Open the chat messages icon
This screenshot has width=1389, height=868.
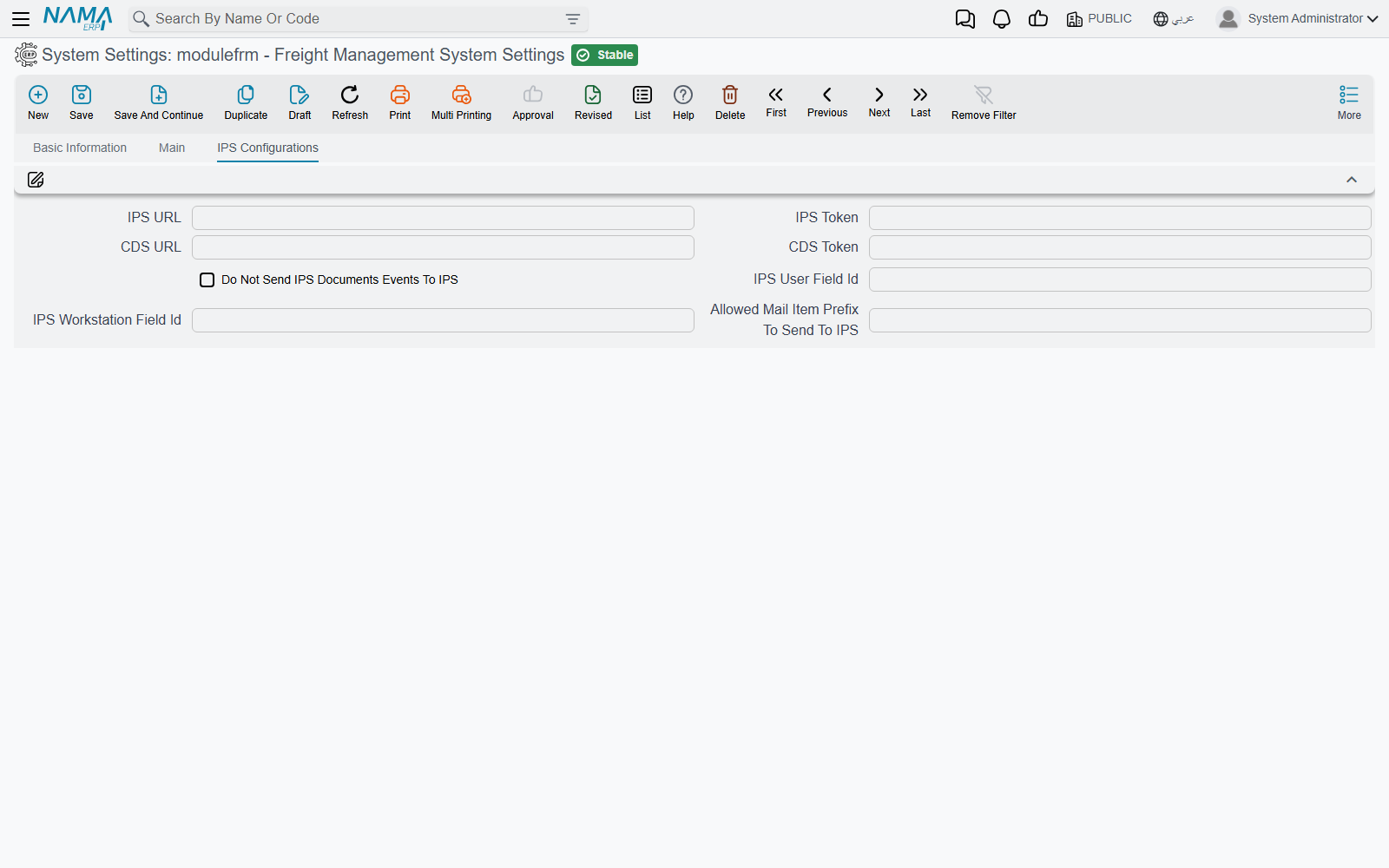(965, 19)
